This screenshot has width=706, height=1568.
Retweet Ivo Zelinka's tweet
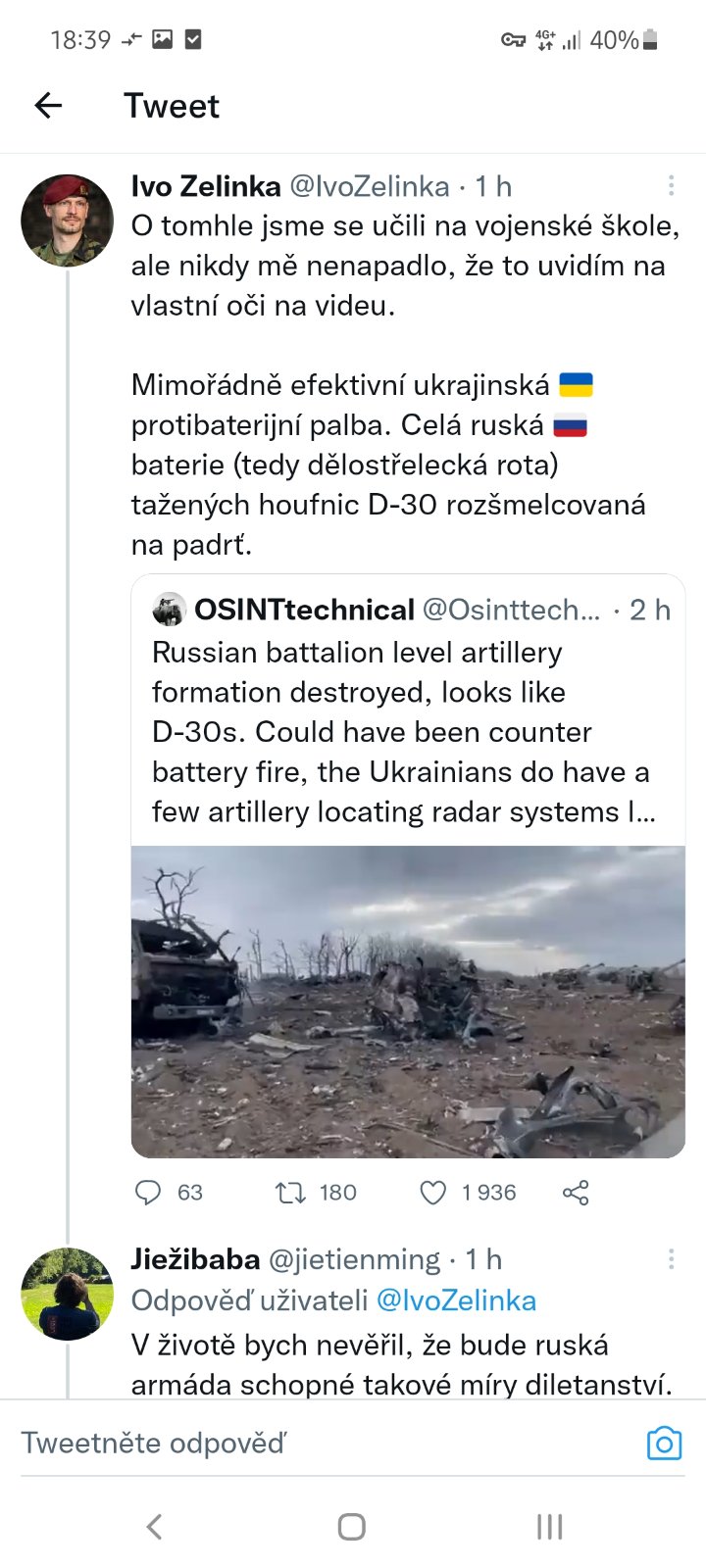pyautogui.click(x=290, y=1193)
